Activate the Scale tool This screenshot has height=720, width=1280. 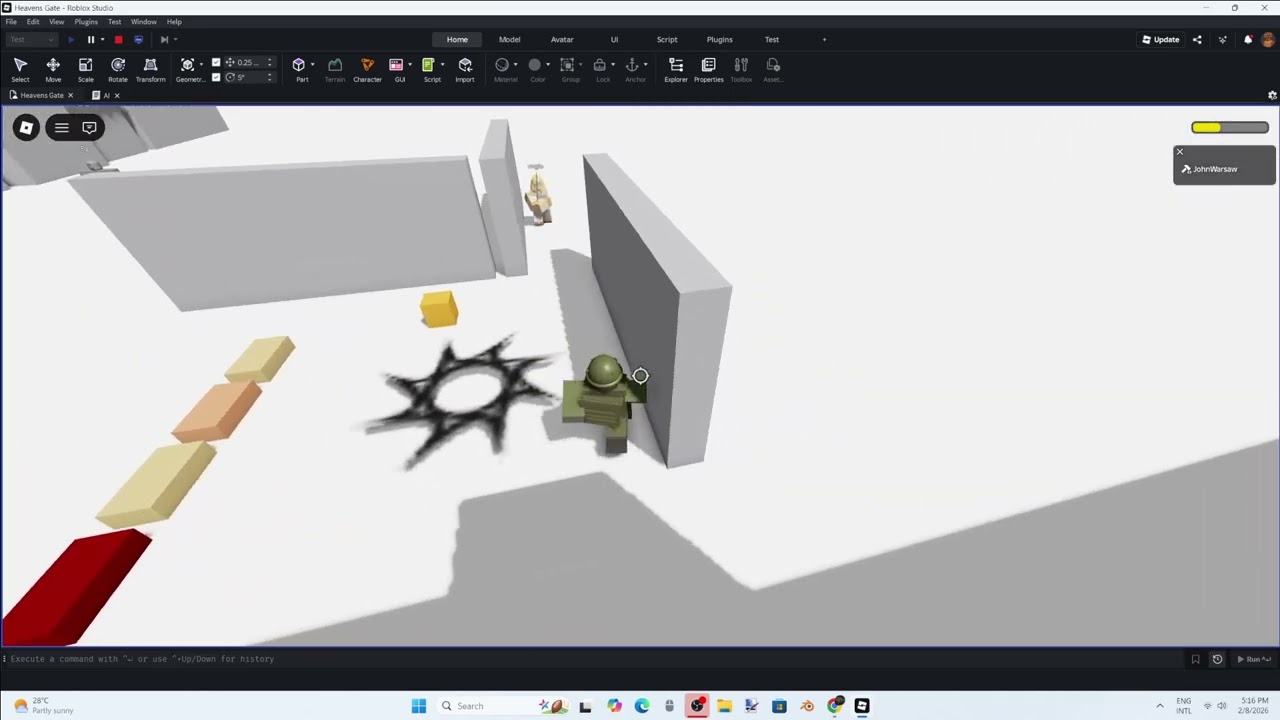85,69
